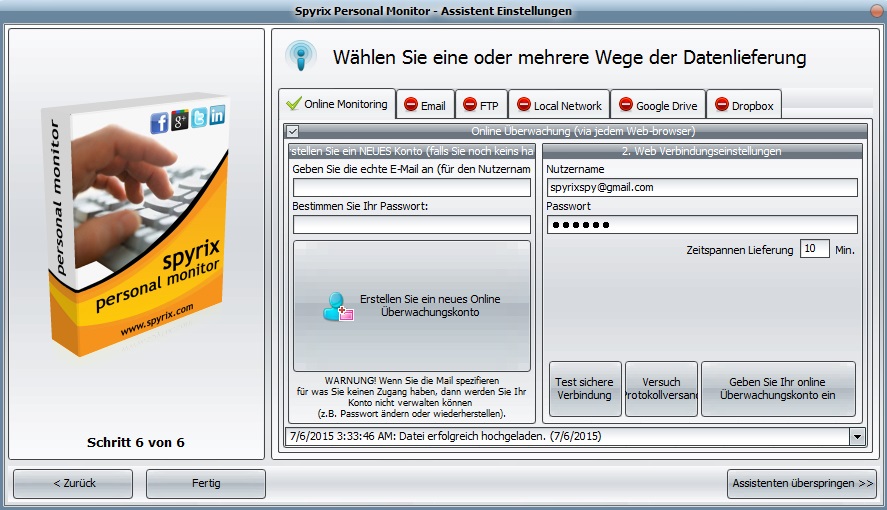Click the '2. Web Verbindungseinstellungen' header
887x510 pixels.
701,152
